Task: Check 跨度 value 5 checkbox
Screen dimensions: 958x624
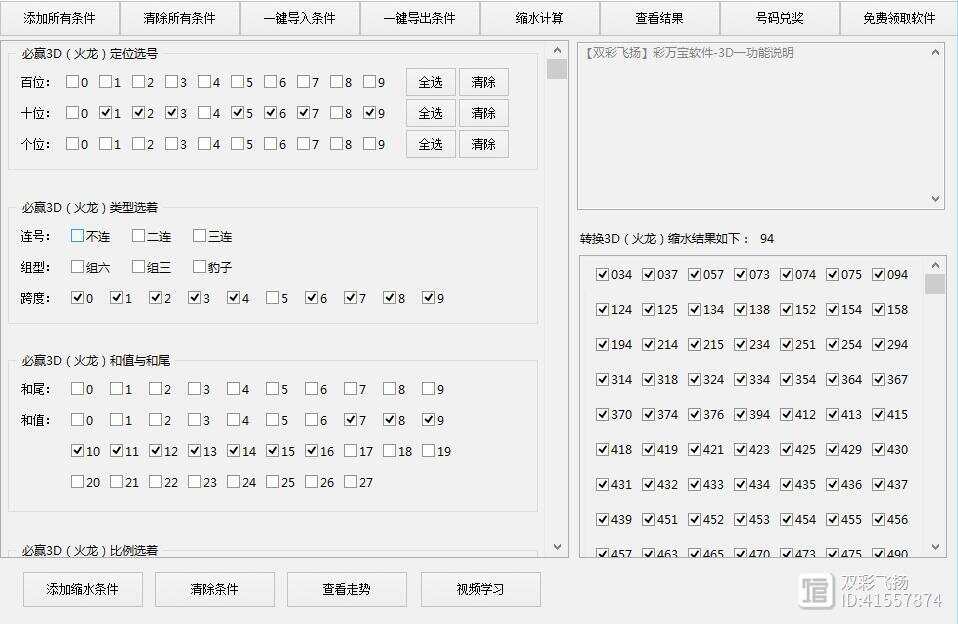Action: (272, 297)
